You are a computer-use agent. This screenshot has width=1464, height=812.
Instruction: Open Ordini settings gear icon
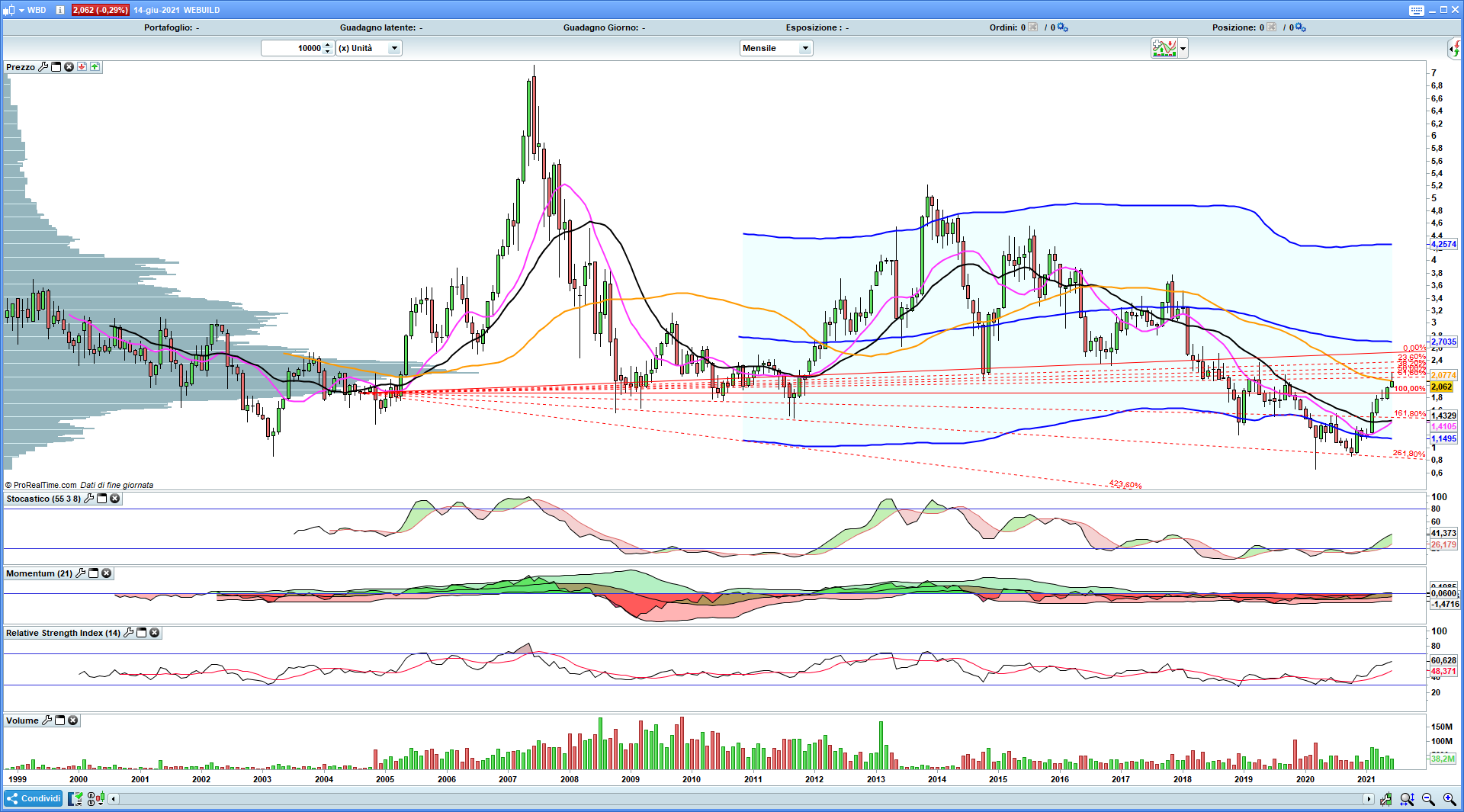[1063, 27]
